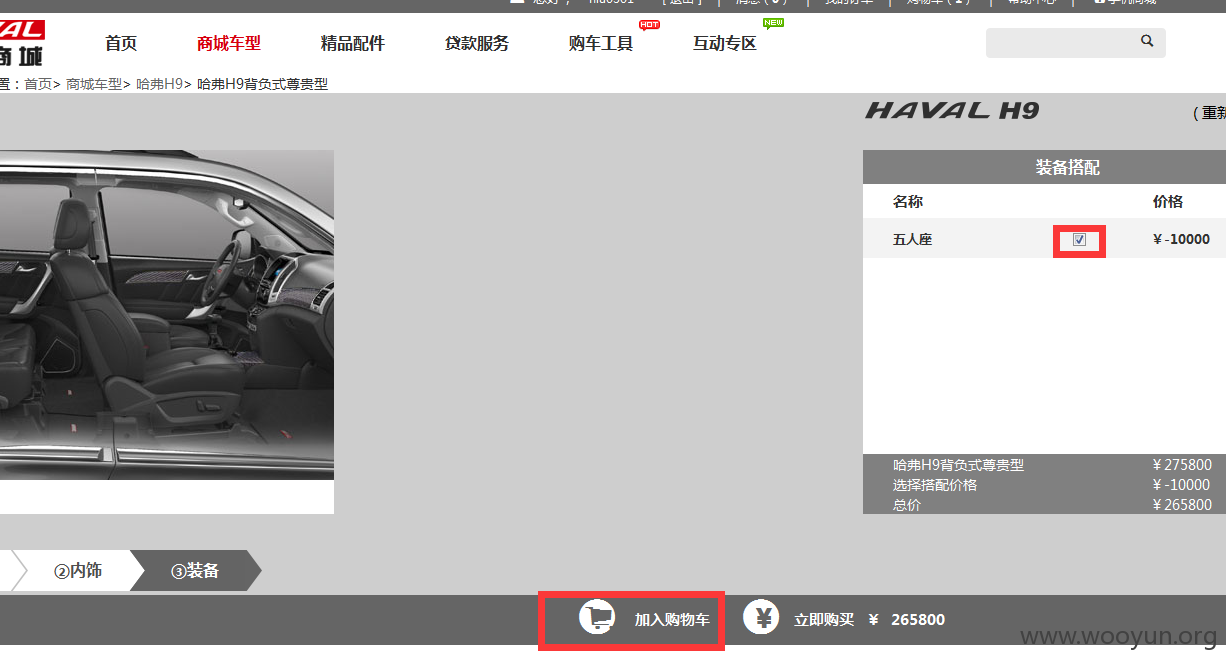
Task: Open the 商城车型 navigation item
Action: tap(229, 43)
